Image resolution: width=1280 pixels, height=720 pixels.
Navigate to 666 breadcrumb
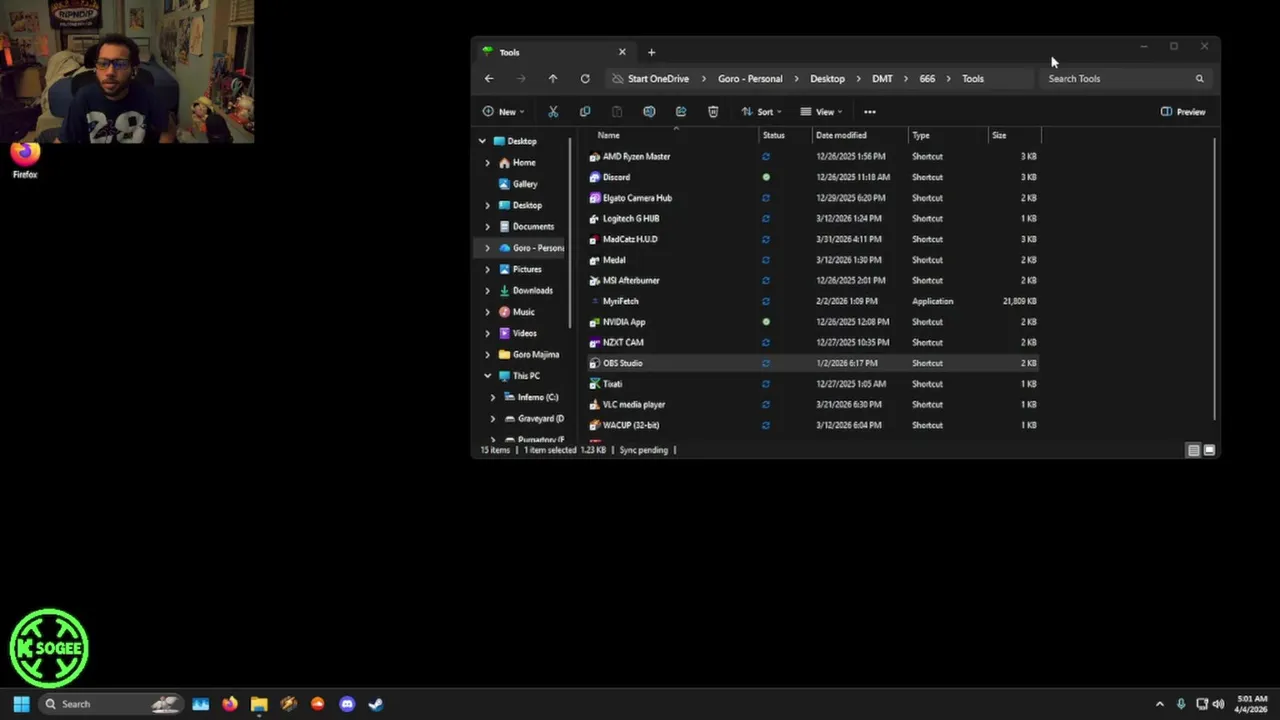[x=927, y=78]
